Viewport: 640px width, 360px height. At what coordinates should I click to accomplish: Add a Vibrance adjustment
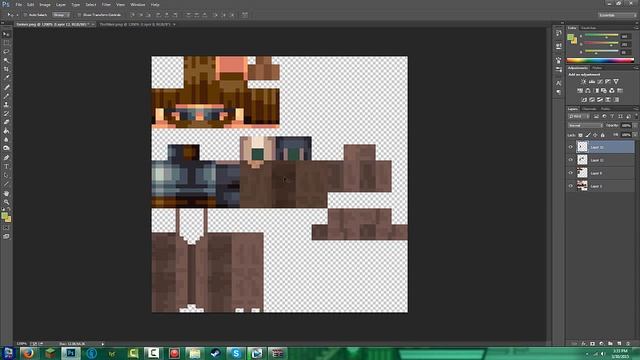tap(616, 82)
